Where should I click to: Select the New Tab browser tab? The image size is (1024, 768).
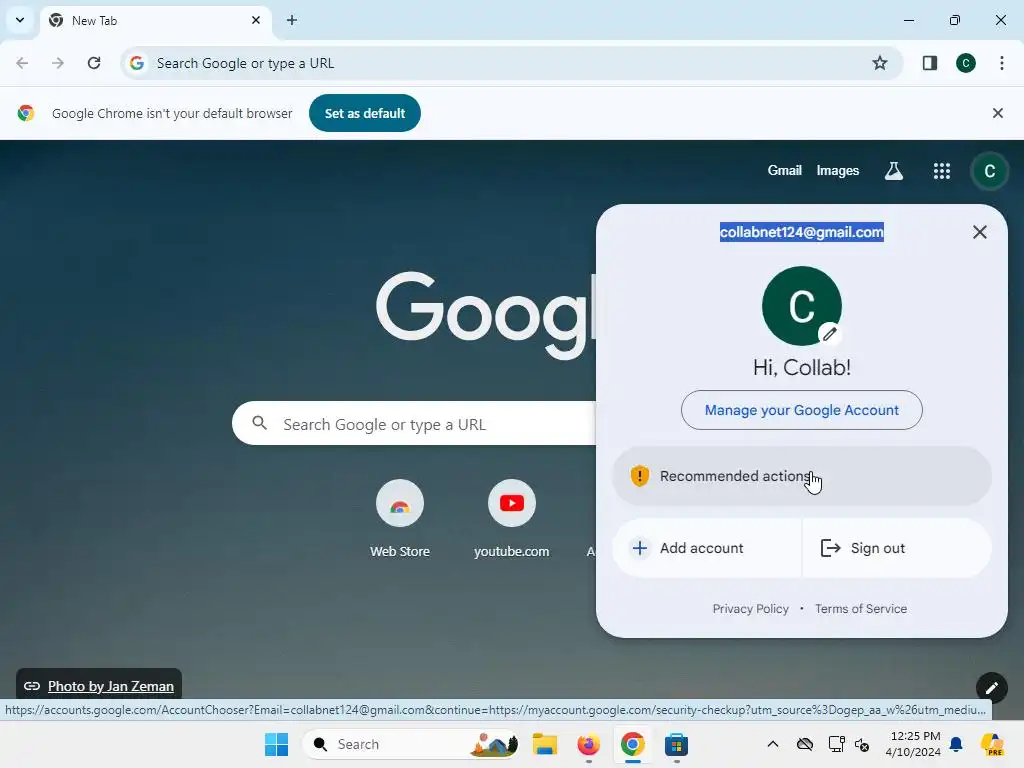tap(155, 21)
